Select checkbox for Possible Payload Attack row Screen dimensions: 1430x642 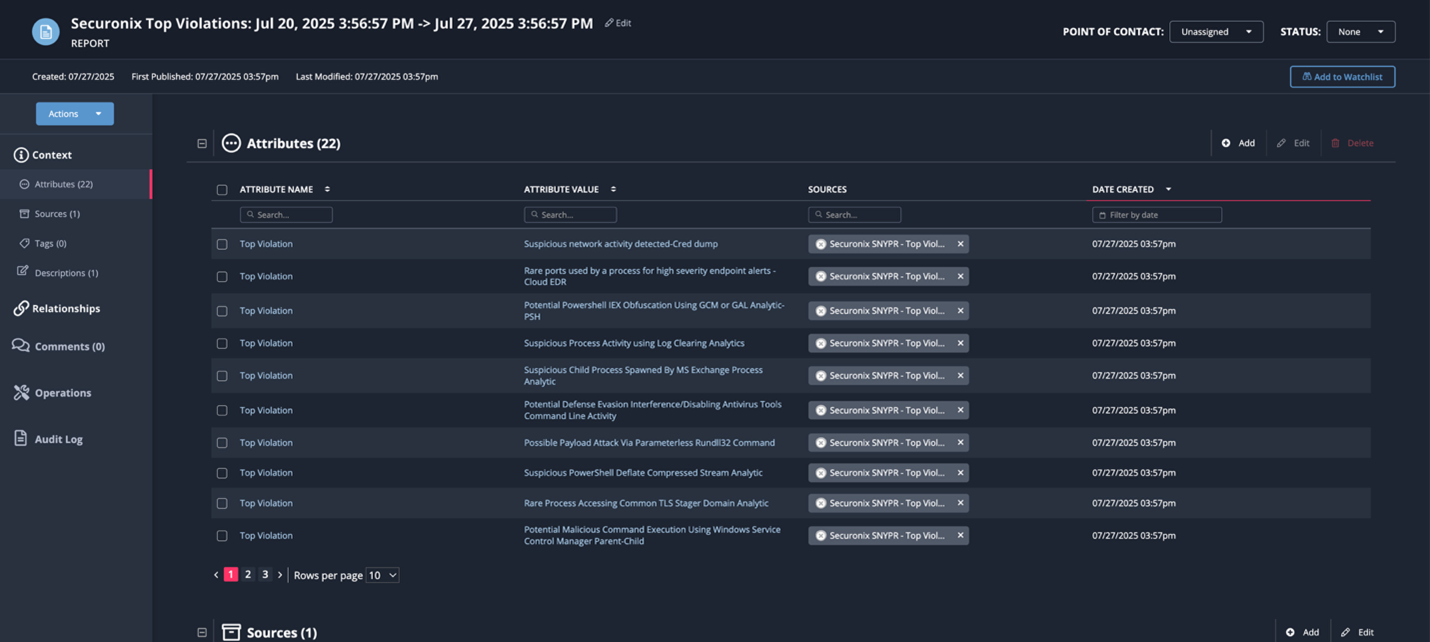click(222, 443)
